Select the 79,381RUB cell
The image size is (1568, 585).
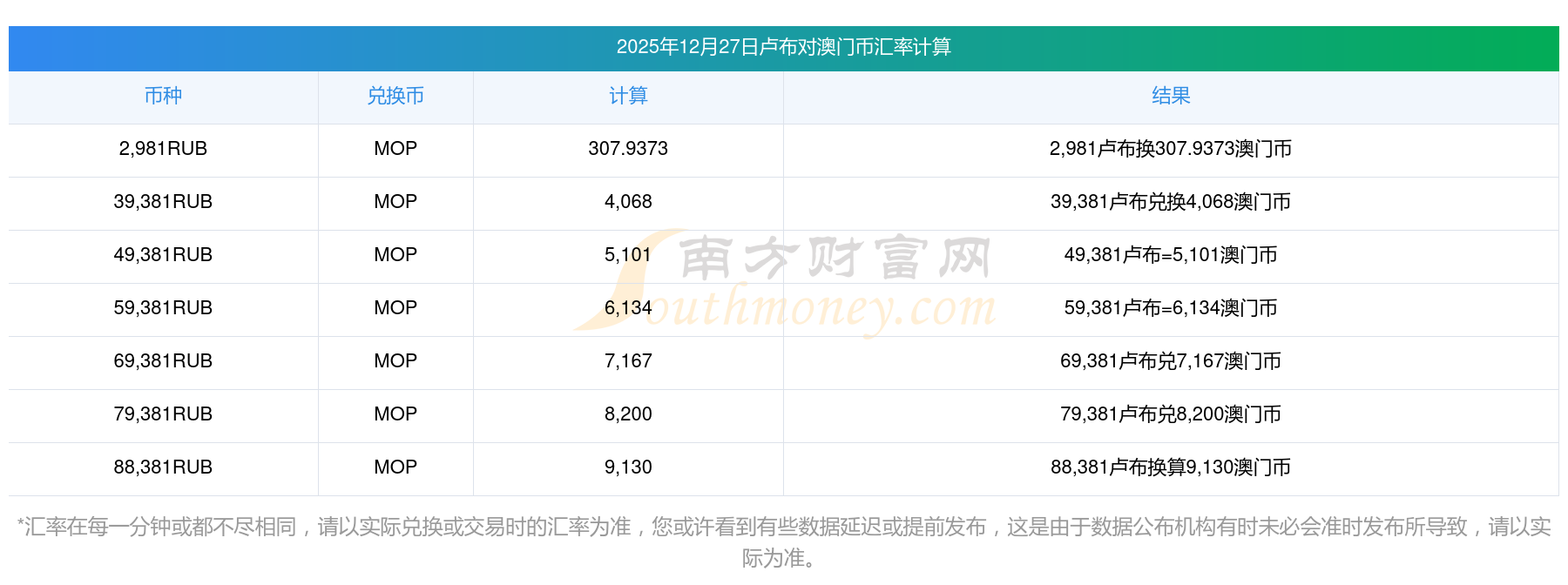pyautogui.click(x=163, y=414)
